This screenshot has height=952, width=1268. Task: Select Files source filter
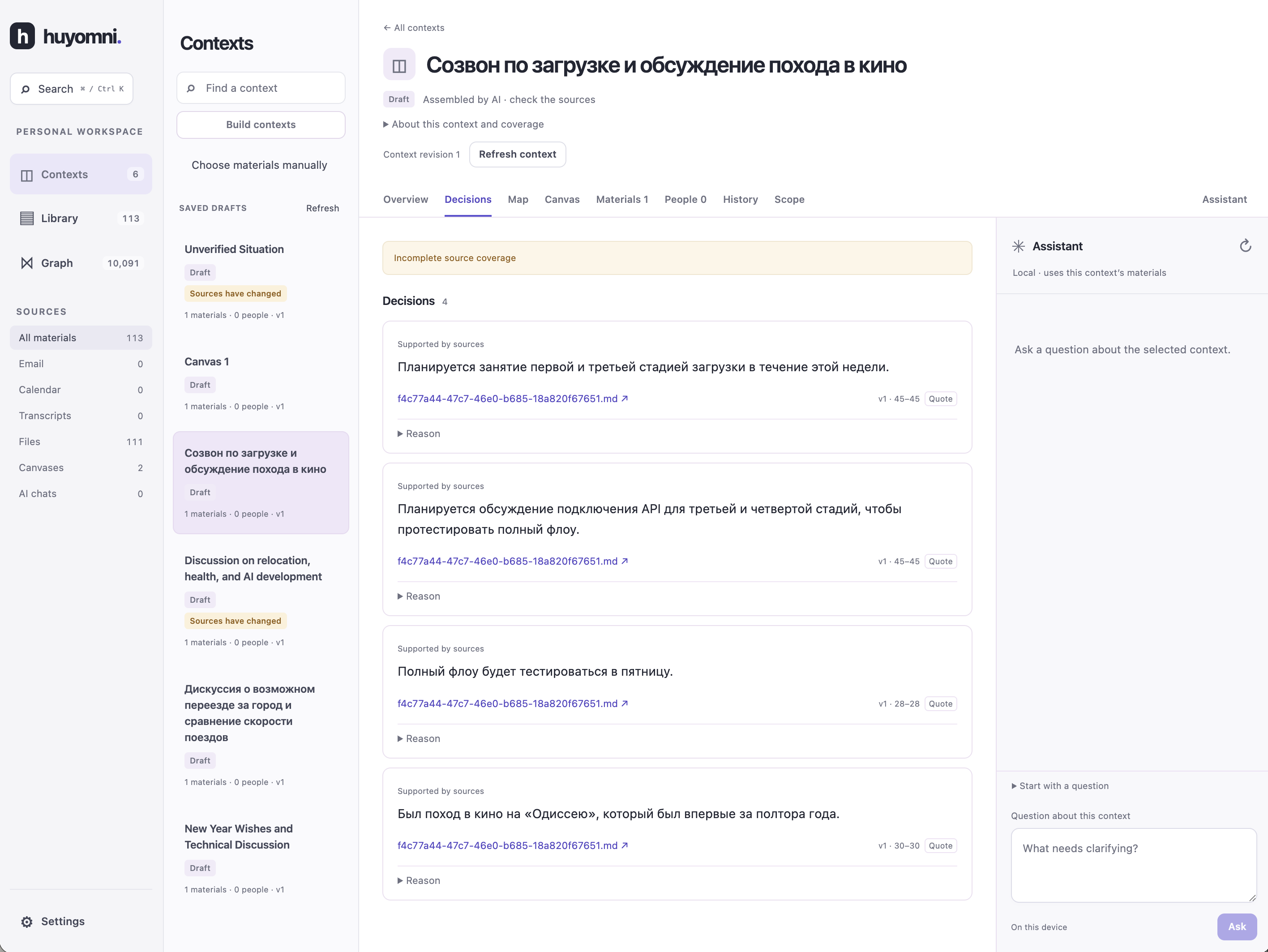click(x=81, y=442)
